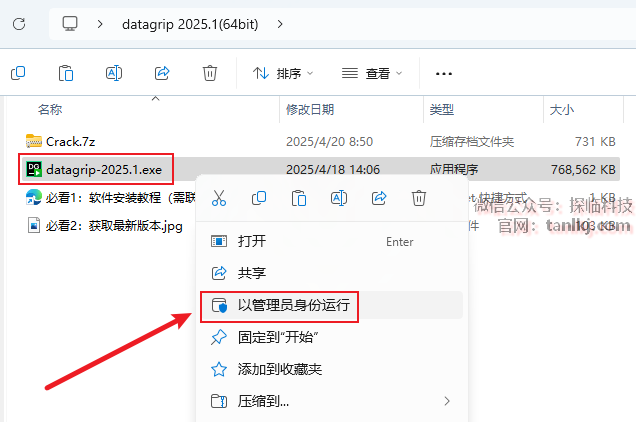Open the three-dot more options menu
The height and width of the screenshot is (422, 636).
(443, 74)
